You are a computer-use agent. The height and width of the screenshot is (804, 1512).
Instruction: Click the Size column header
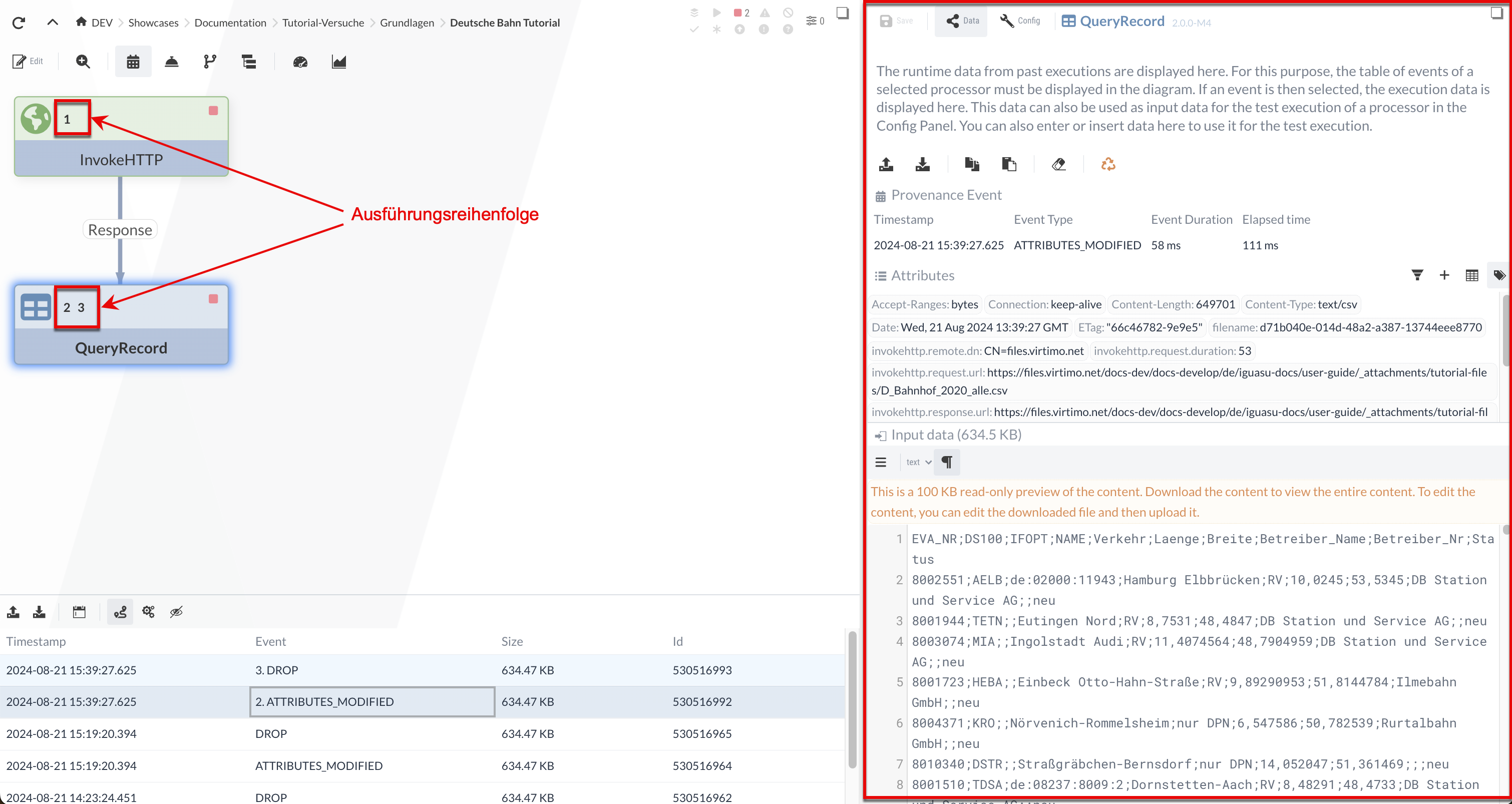512,641
